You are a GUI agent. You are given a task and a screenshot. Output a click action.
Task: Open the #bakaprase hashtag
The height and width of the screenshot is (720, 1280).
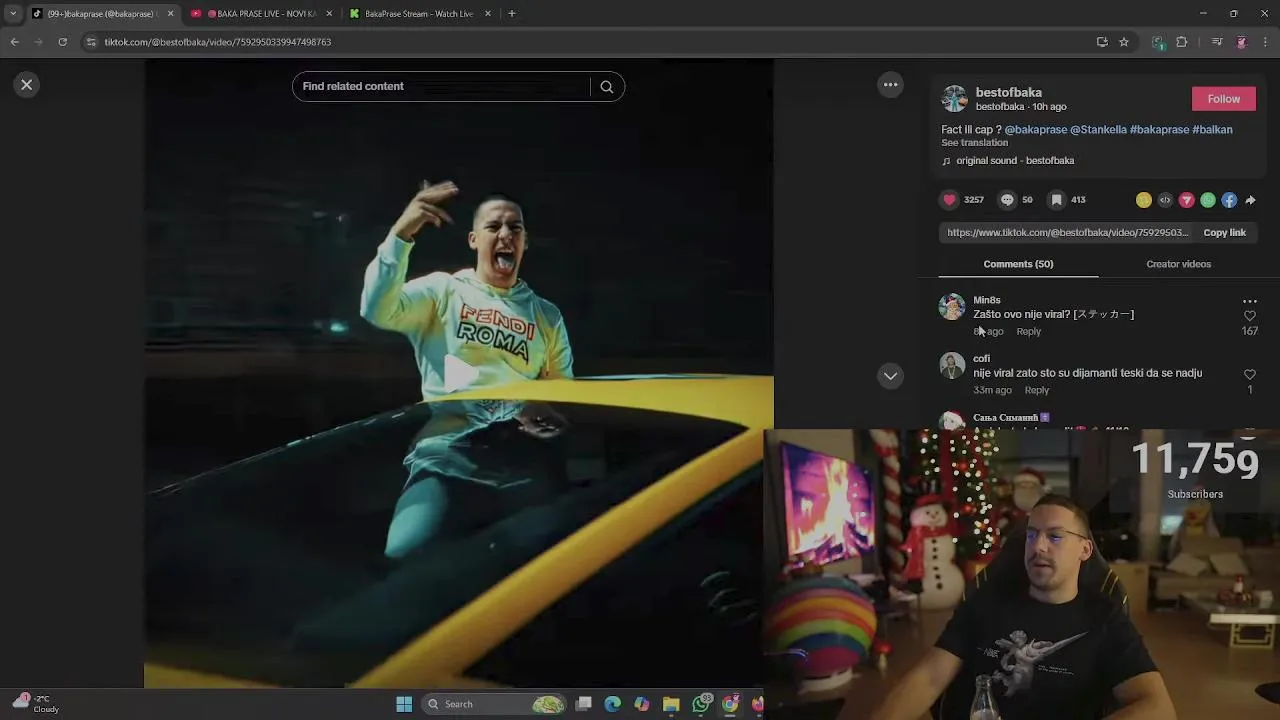pos(1159,130)
